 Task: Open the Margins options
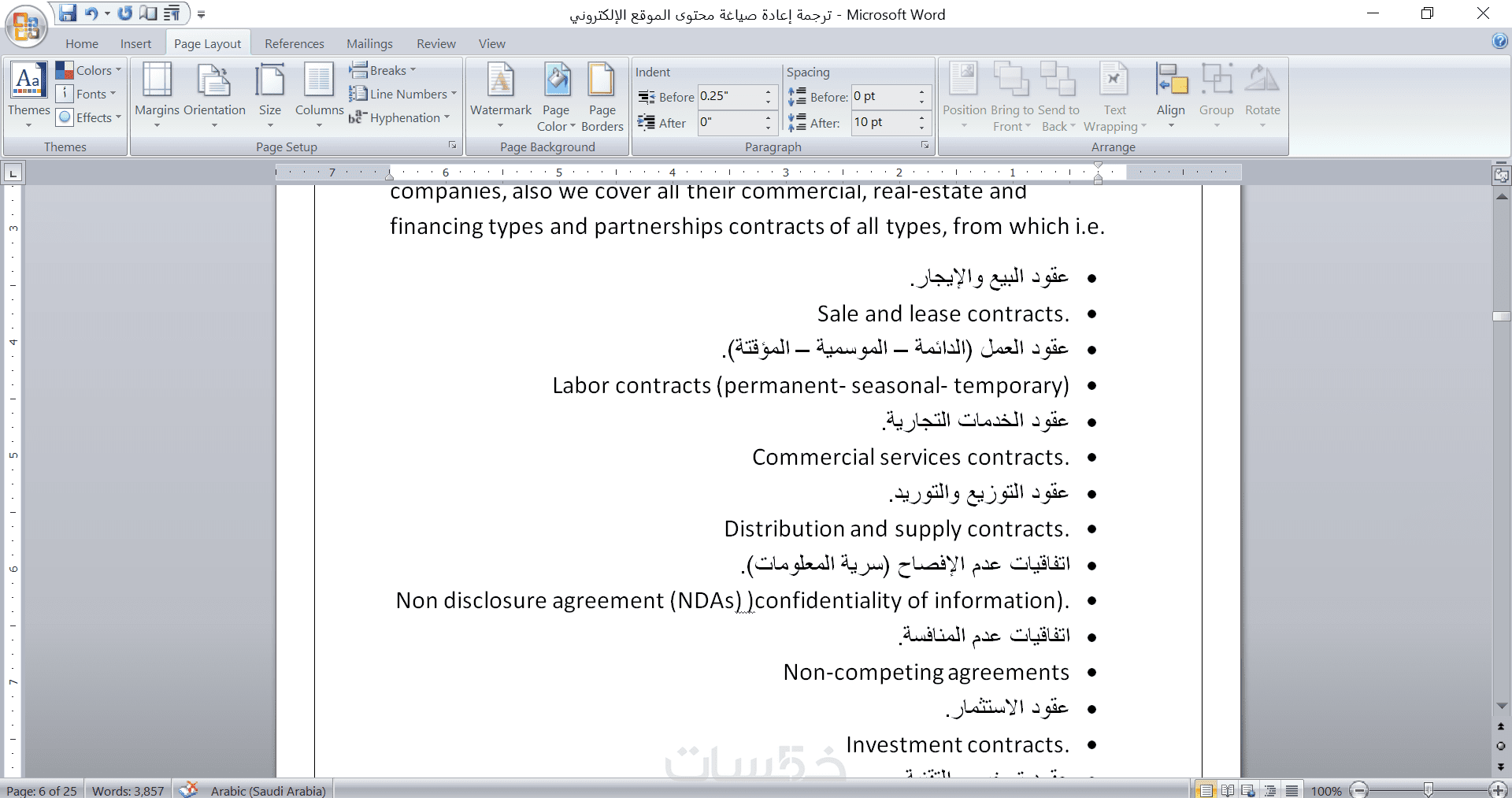(x=157, y=95)
